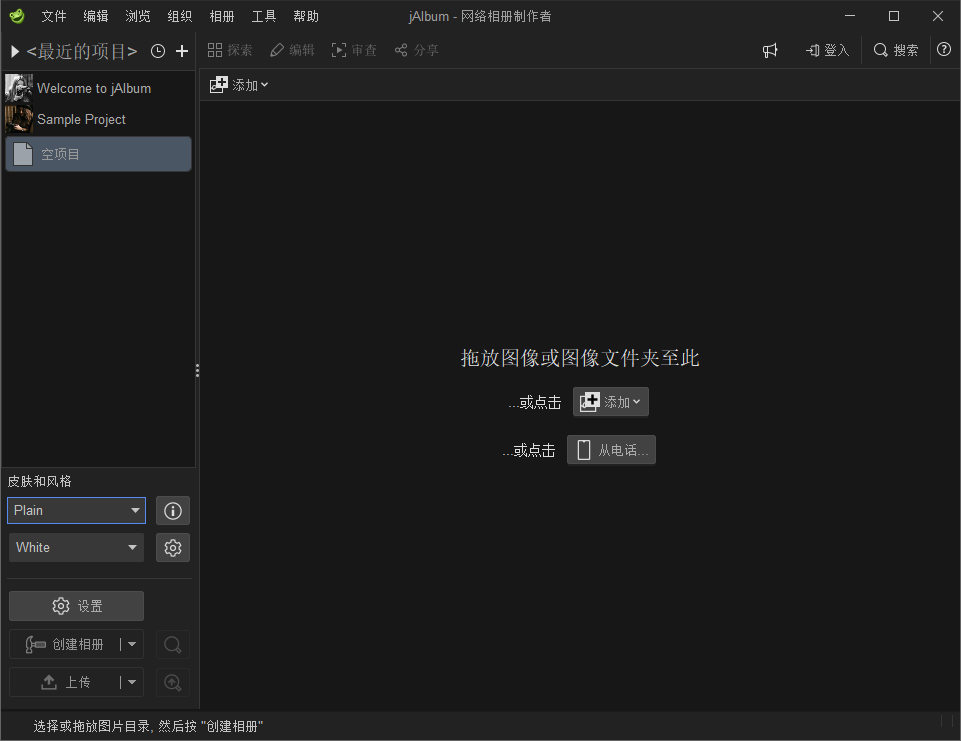Open style settings gear next to White
This screenshot has height=741, width=961.
point(173,548)
